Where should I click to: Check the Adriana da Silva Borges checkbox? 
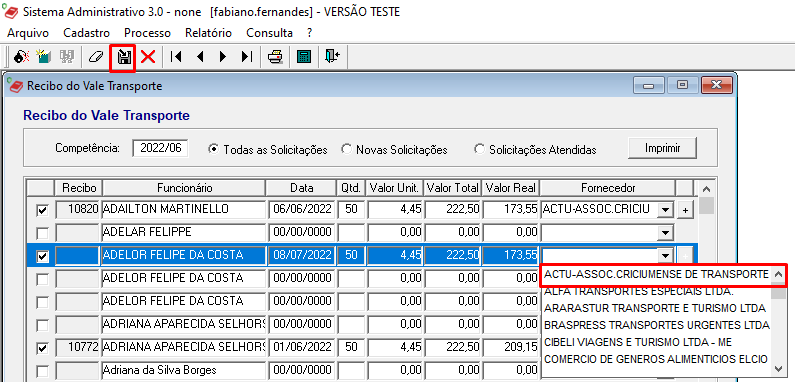tap(43, 371)
